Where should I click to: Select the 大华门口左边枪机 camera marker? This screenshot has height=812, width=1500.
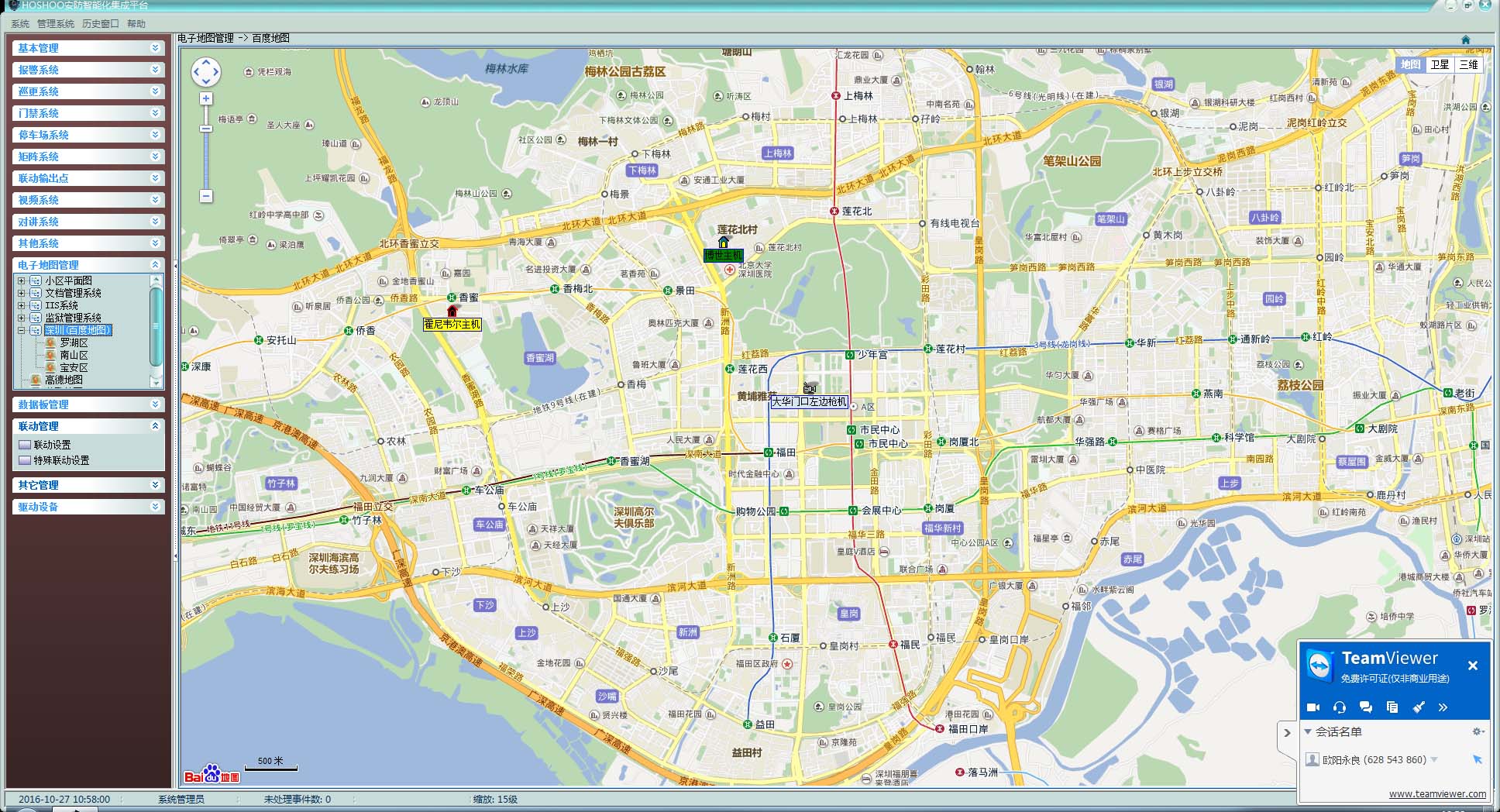(810, 388)
